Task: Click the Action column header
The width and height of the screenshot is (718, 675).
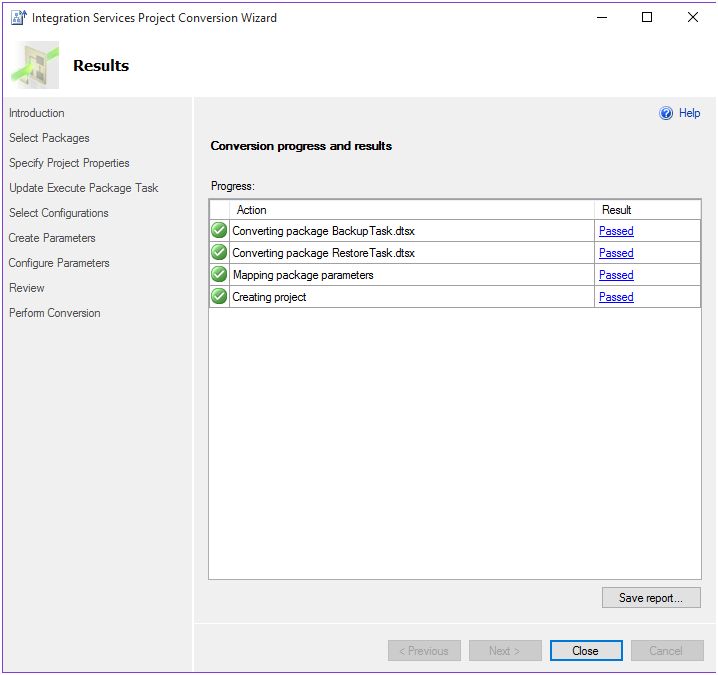Action: point(412,210)
